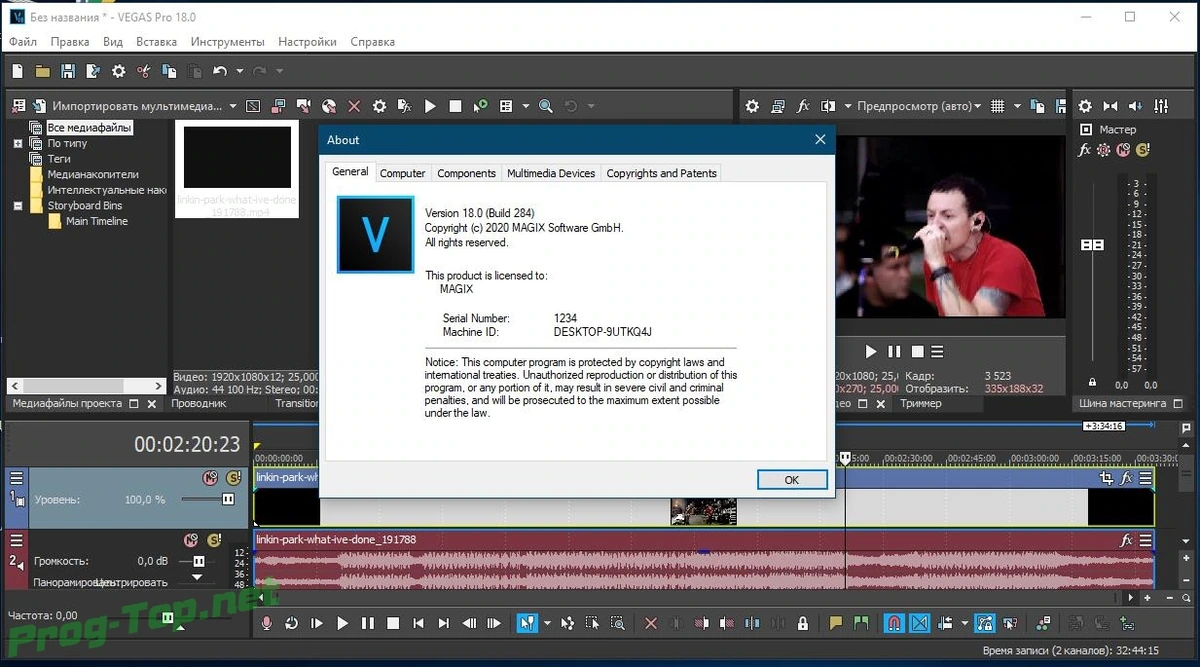Open project properties gear in main toolbar
1200x667 pixels.
click(119, 71)
